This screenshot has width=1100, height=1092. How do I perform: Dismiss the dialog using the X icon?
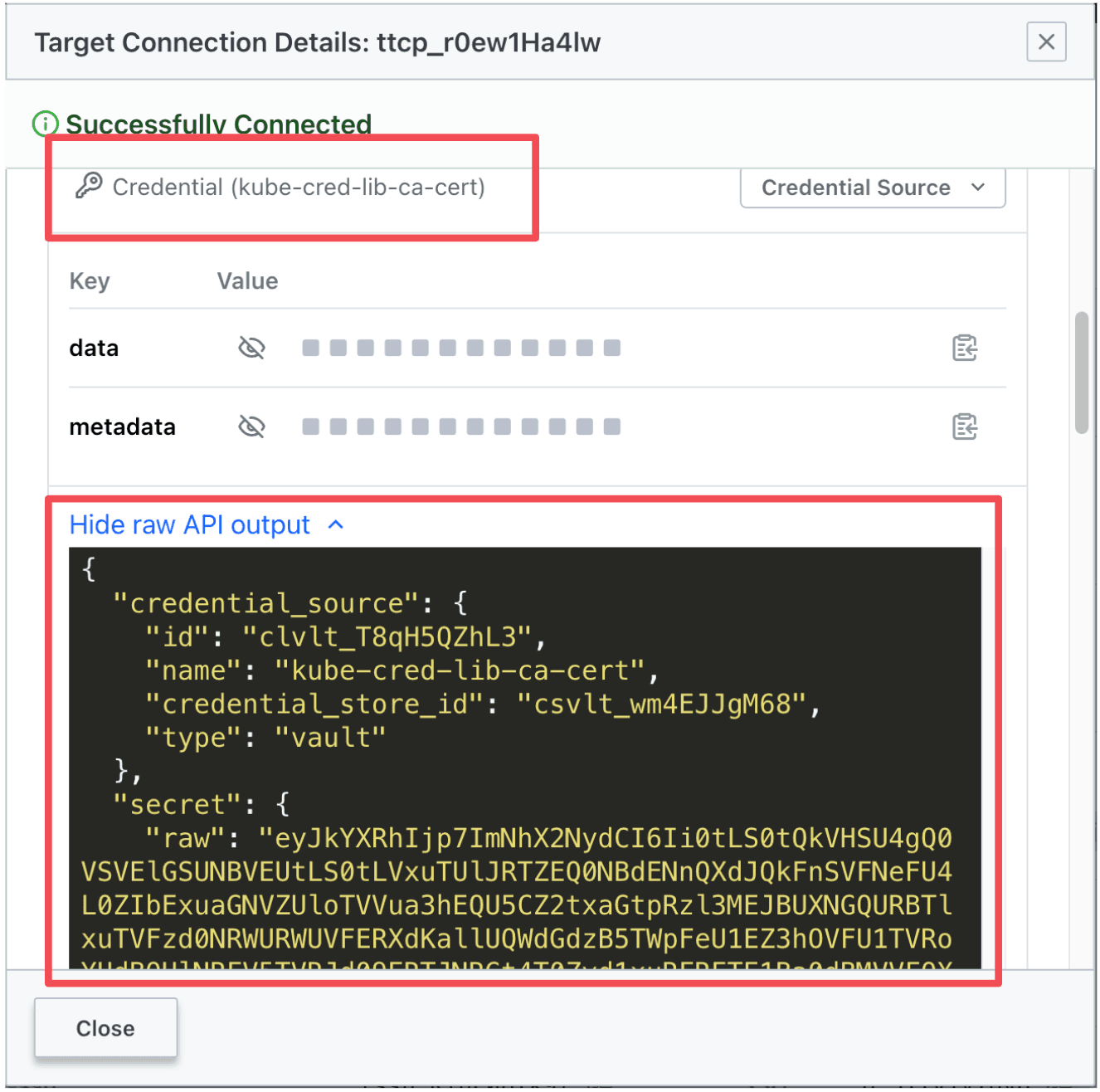(1046, 41)
